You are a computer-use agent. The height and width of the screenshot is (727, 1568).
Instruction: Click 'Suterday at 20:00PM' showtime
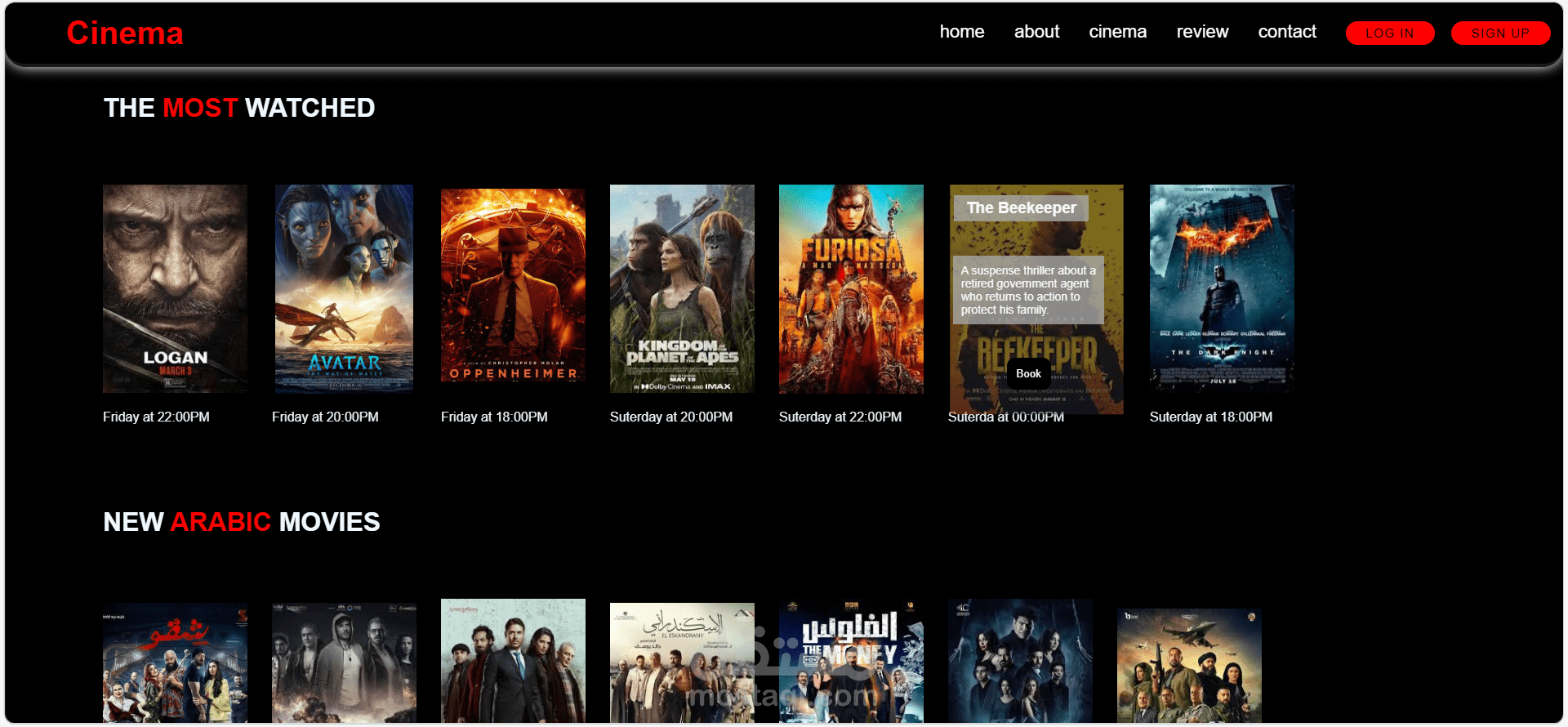click(x=671, y=417)
